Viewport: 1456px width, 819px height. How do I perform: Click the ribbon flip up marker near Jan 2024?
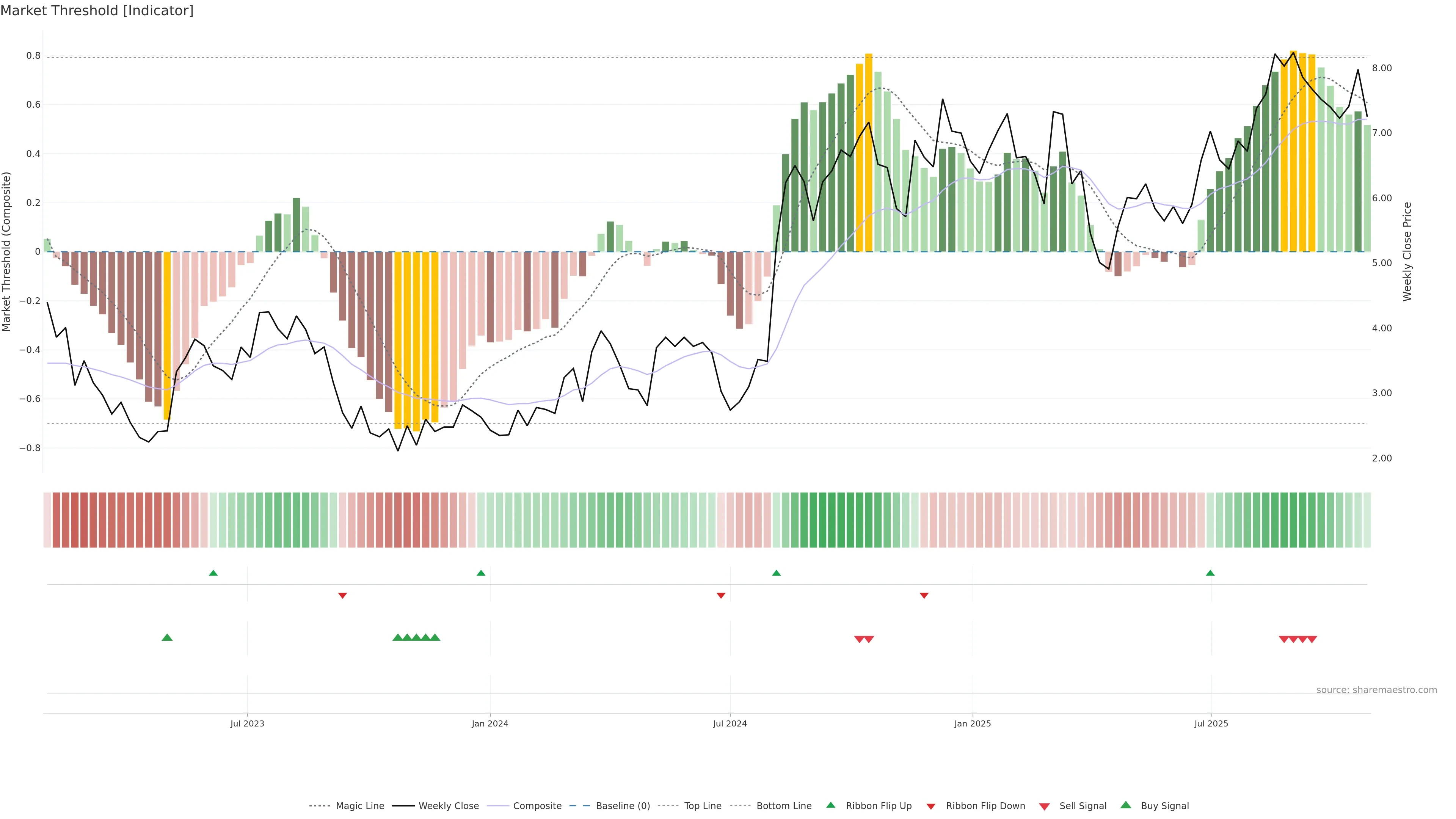[x=481, y=573]
